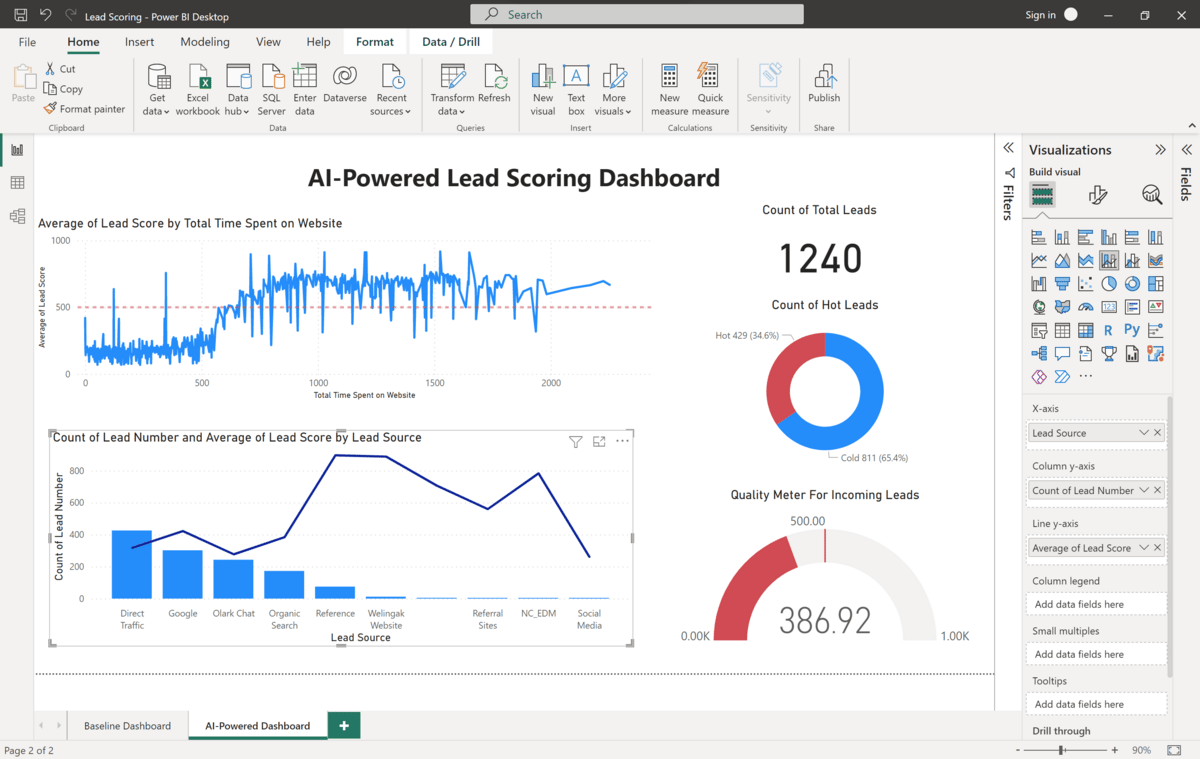Choose the Python visual icon
This screenshot has width=1200, height=759.
pos(1132,330)
